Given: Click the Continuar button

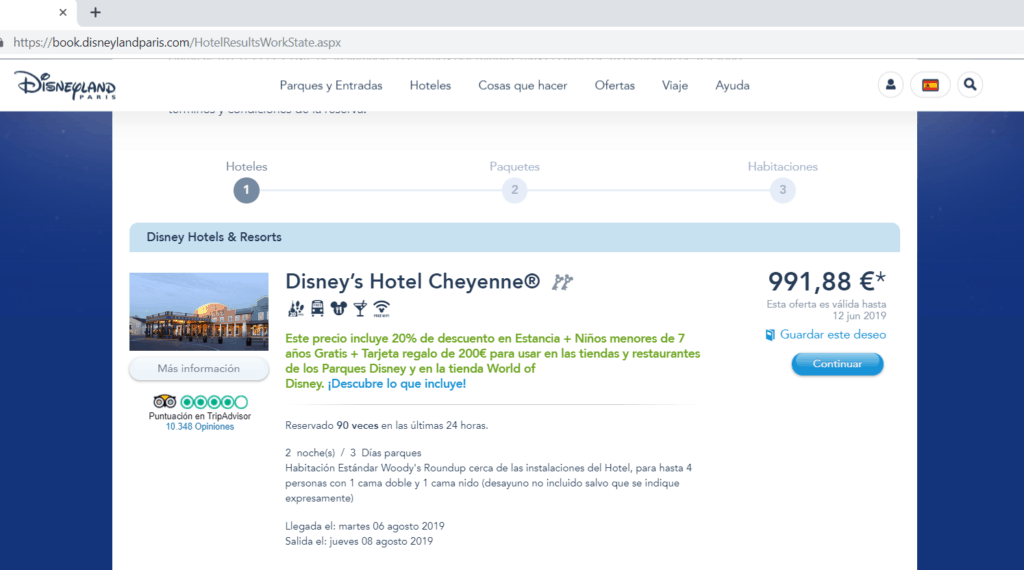Looking at the screenshot, I should tap(837, 364).
